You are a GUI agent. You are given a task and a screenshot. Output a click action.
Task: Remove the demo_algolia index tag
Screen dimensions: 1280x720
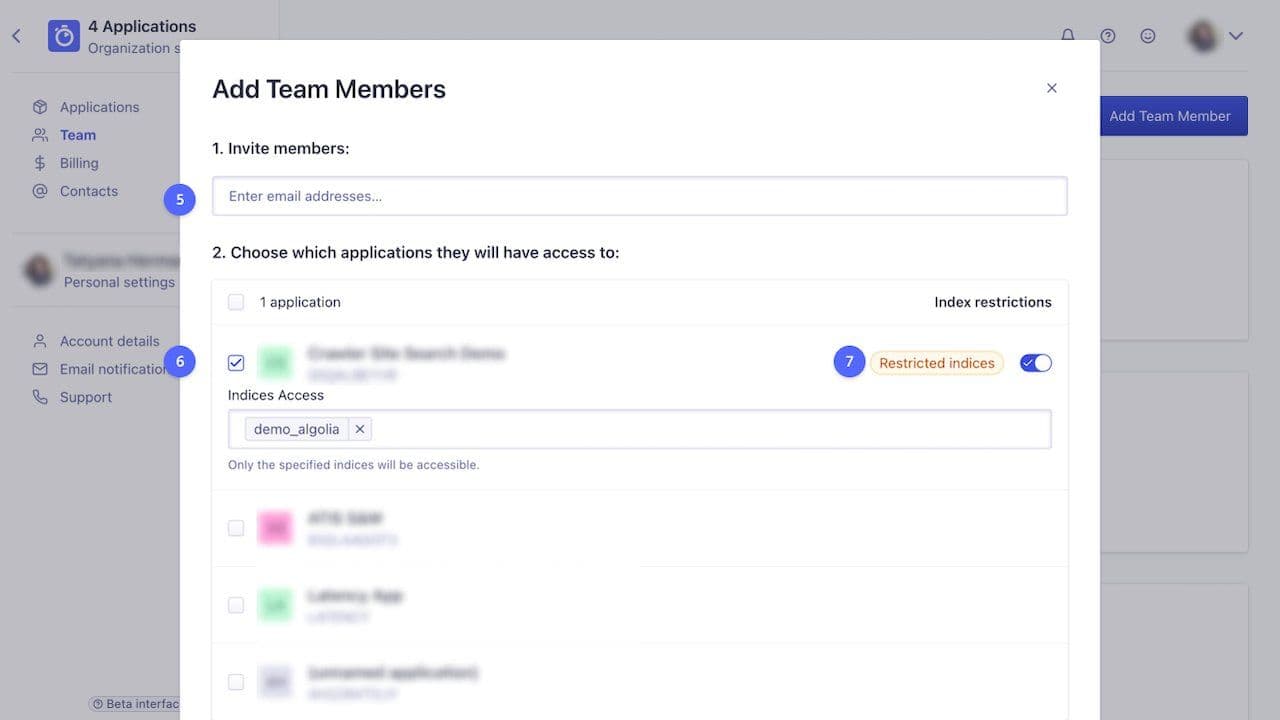click(x=360, y=429)
